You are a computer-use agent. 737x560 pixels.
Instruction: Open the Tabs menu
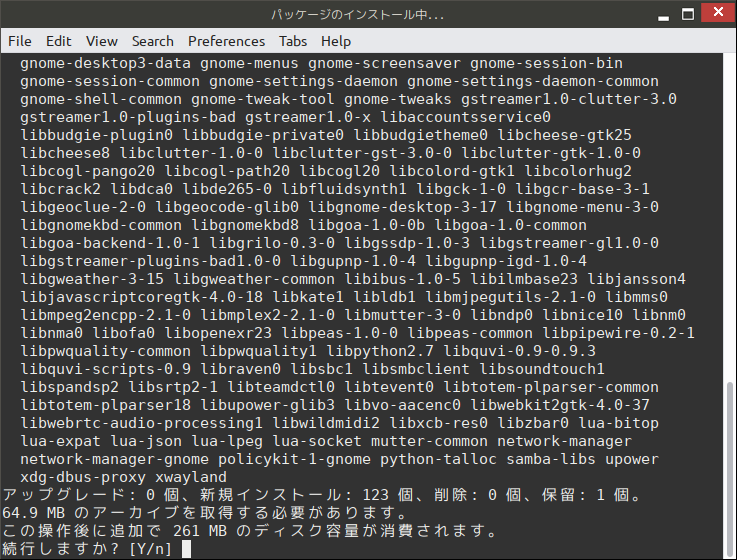pyautogui.click(x=293, y=41)
